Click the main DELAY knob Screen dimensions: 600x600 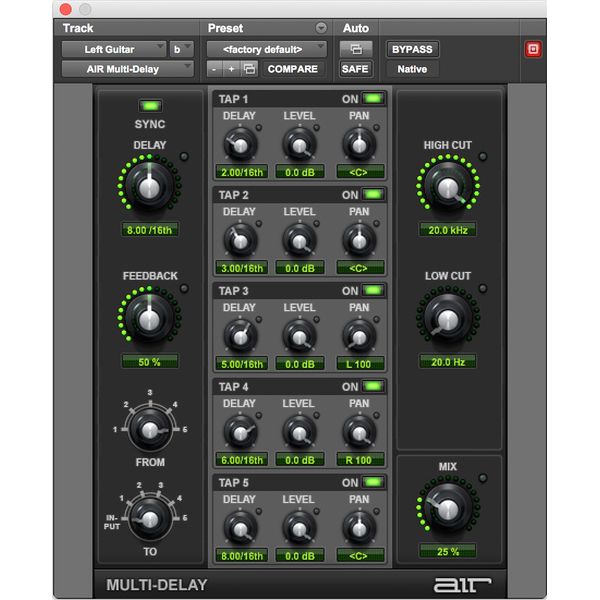point(149,186)
